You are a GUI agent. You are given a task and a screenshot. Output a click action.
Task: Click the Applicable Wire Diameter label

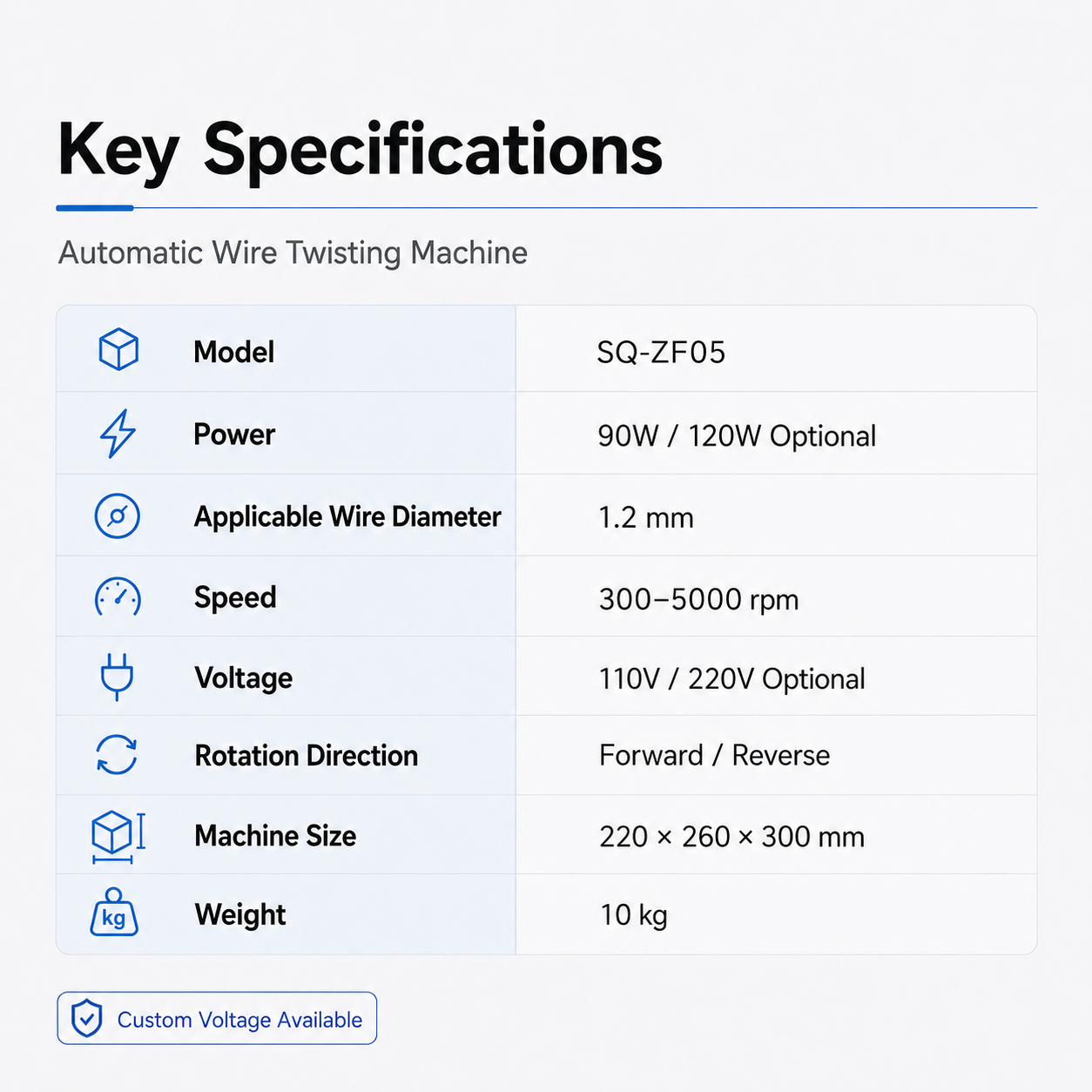coord(347,517)
